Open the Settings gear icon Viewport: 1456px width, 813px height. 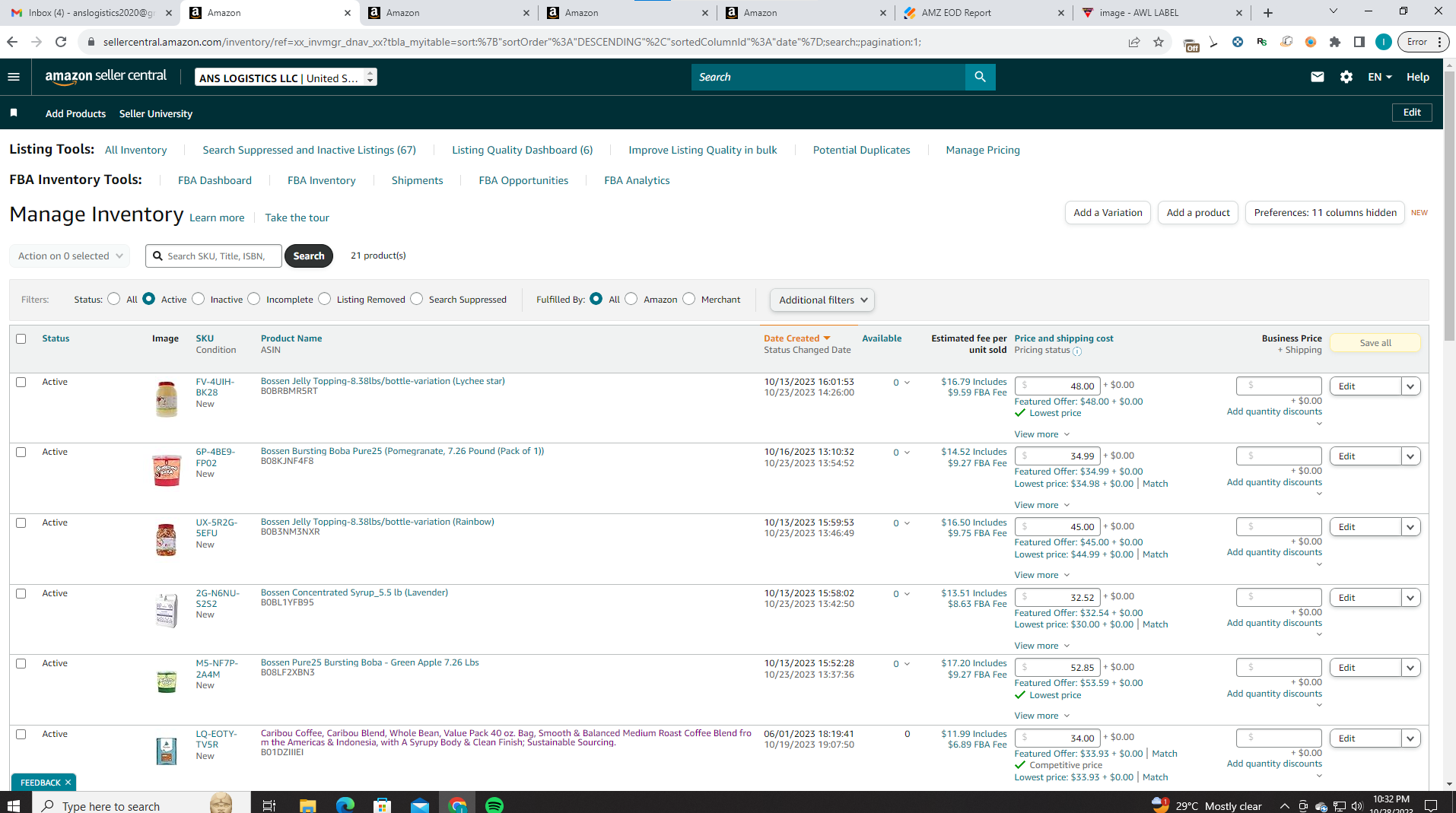[1346, 77]
